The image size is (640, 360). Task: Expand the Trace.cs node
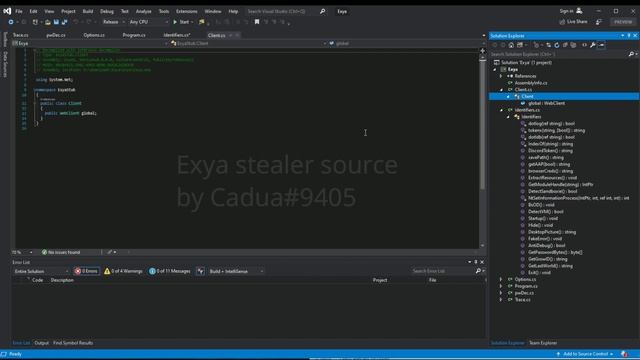click(501, 300)
